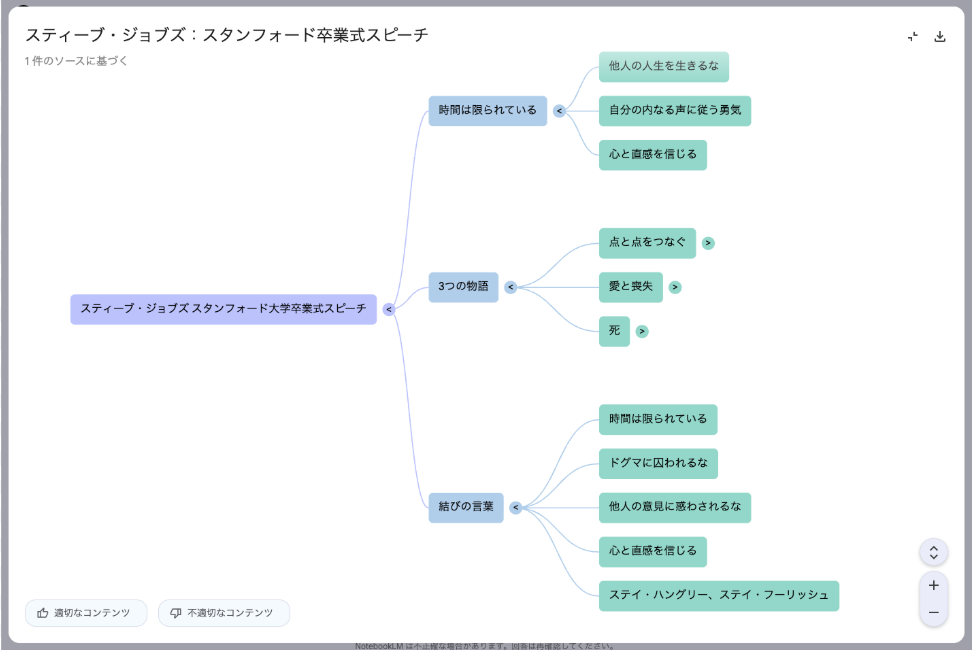This screenshot has height=650, width=972.
Task: Expand the 死 node chevron
Action: [642, 332]
